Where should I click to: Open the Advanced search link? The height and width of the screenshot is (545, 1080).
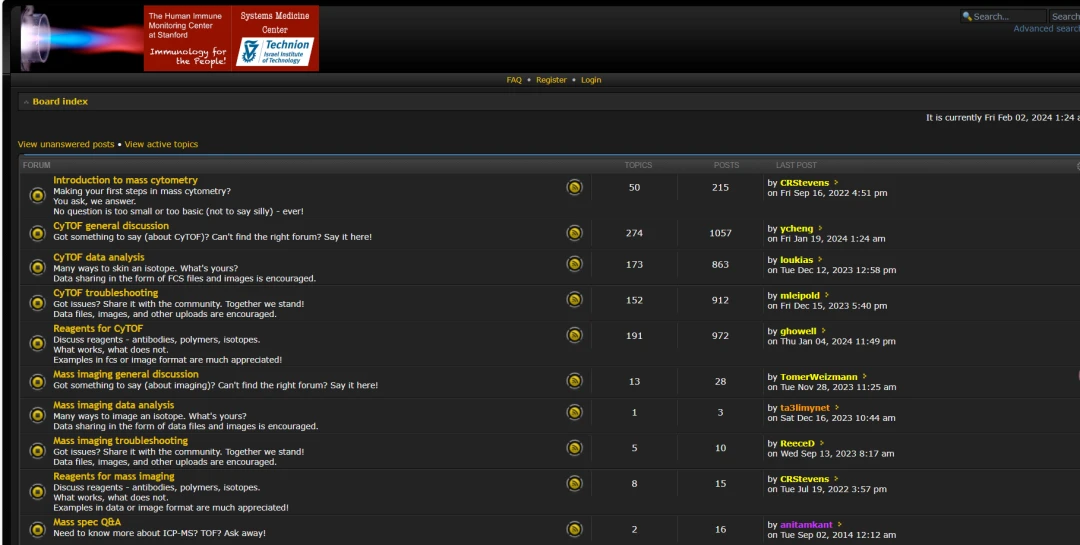click(x=1046, y=29)
